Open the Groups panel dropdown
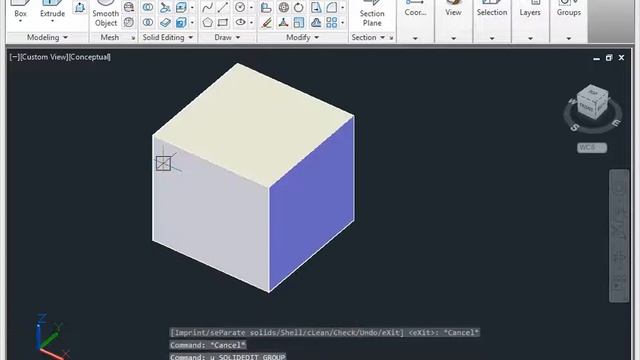The height and width of the screenshot is (360, 640). (569, 38)
